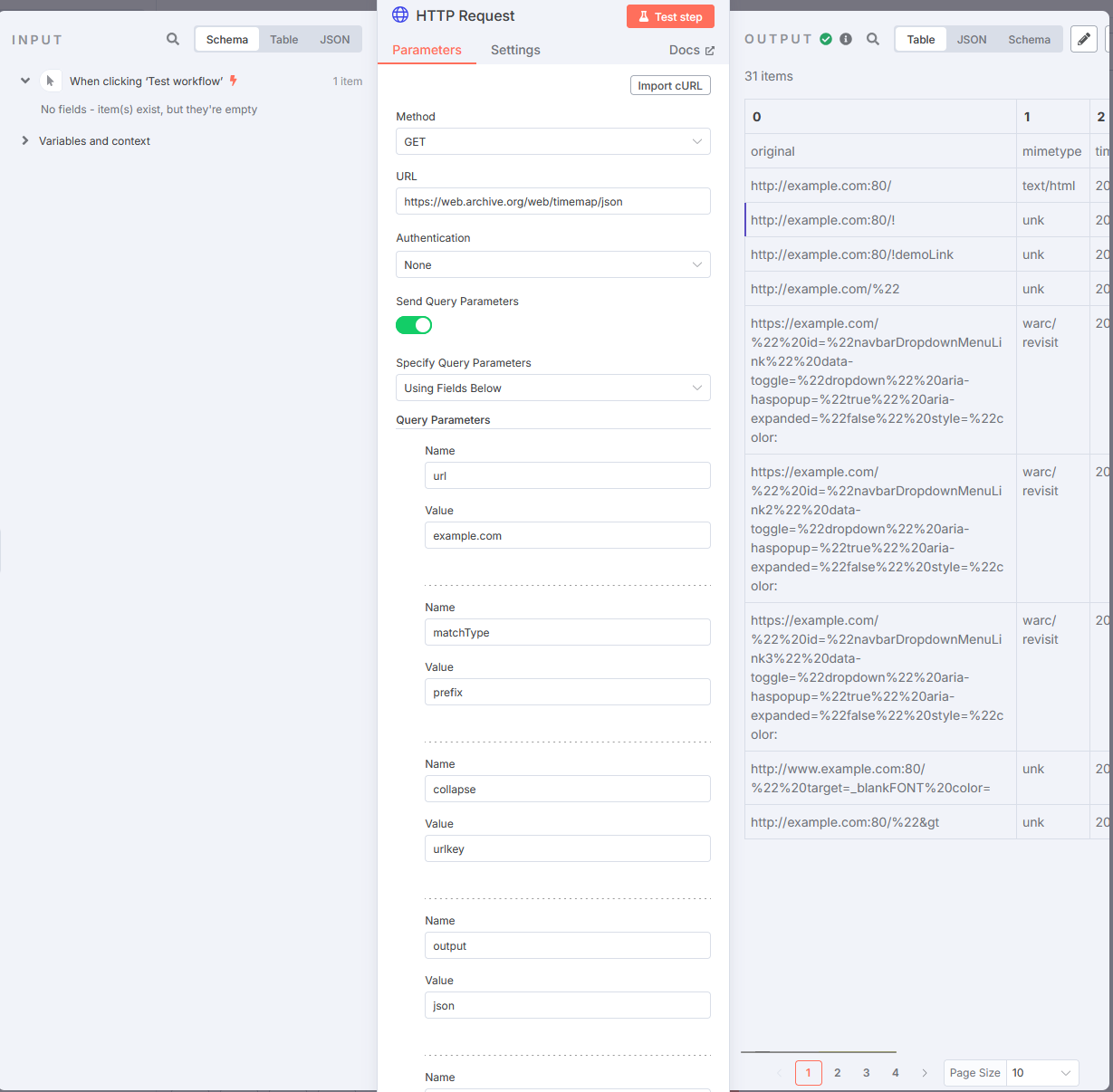Click the output panel search icon
This screenshot has height=1092, width=1113.
click(873, 39)
